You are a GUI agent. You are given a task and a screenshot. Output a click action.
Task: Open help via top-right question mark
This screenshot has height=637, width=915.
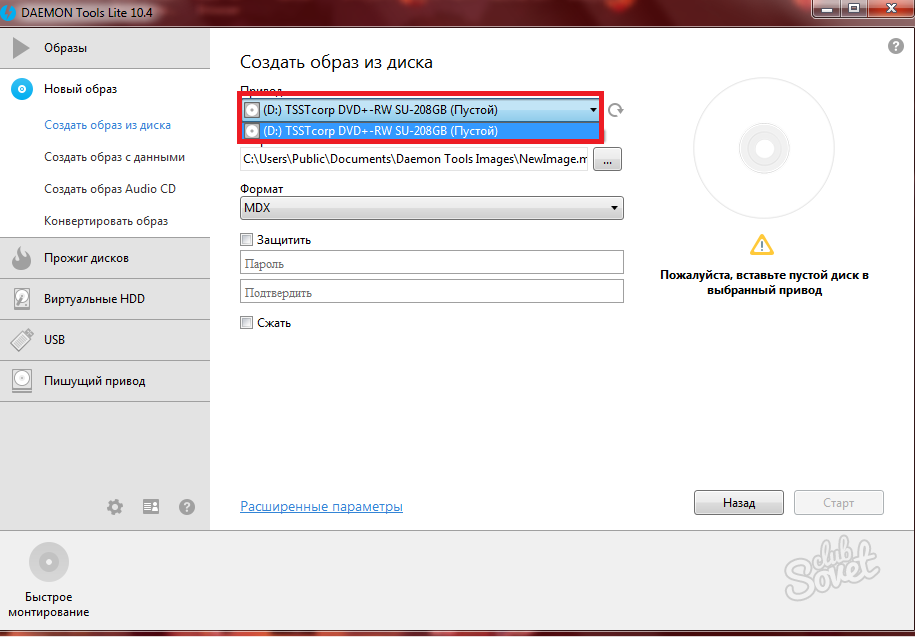coord(895,47)
